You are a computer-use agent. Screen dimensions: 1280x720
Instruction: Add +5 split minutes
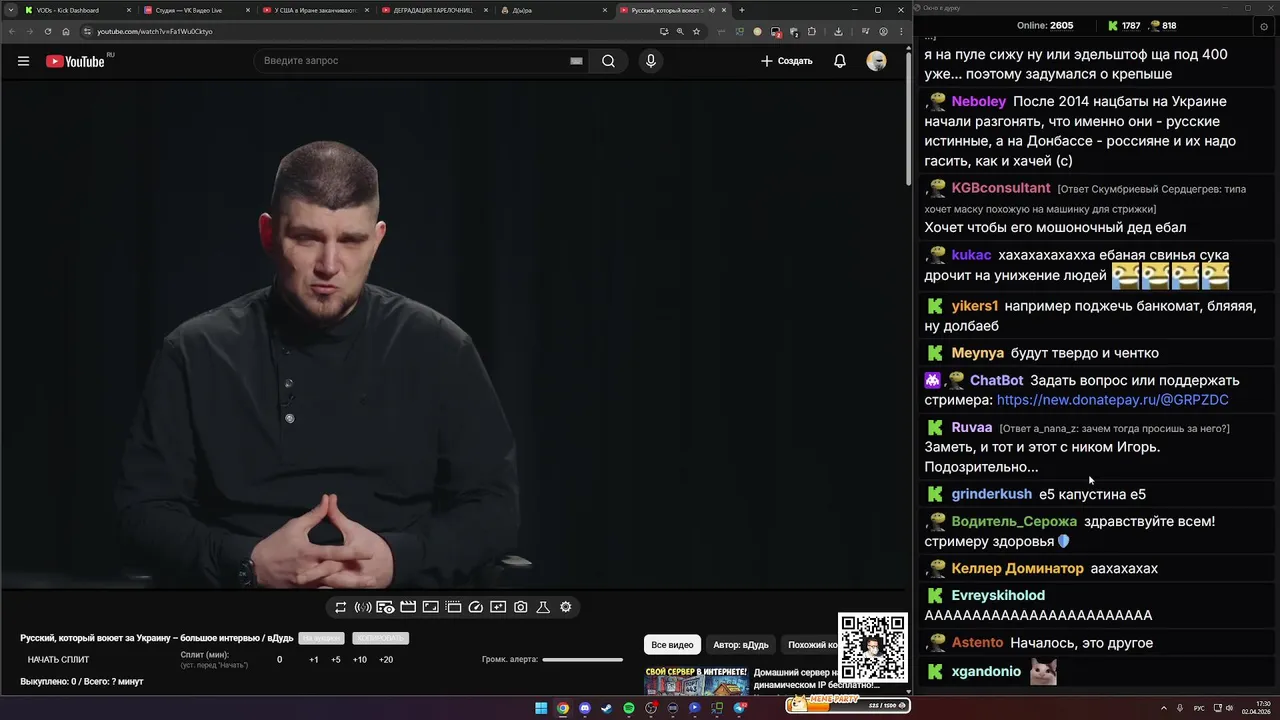coord(336,659)
